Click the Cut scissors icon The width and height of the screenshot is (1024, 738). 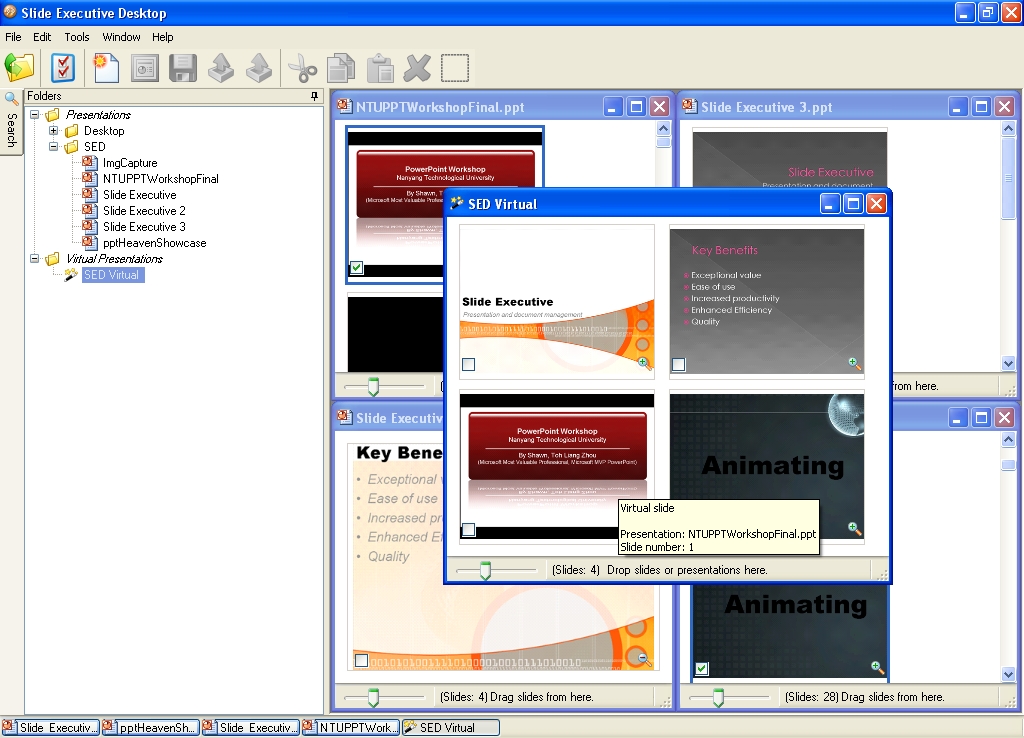pos(302,68)
